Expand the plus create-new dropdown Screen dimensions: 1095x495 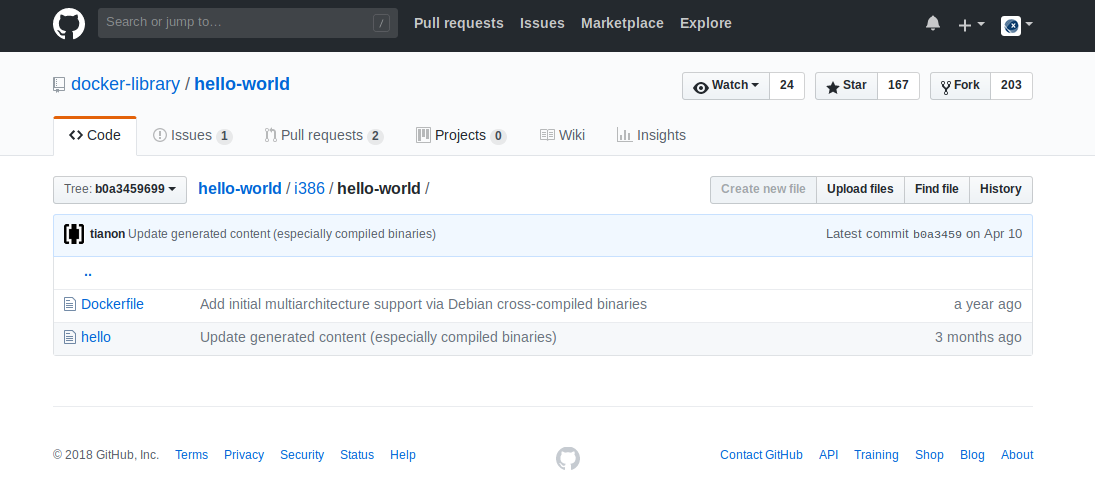pos(971,24)
